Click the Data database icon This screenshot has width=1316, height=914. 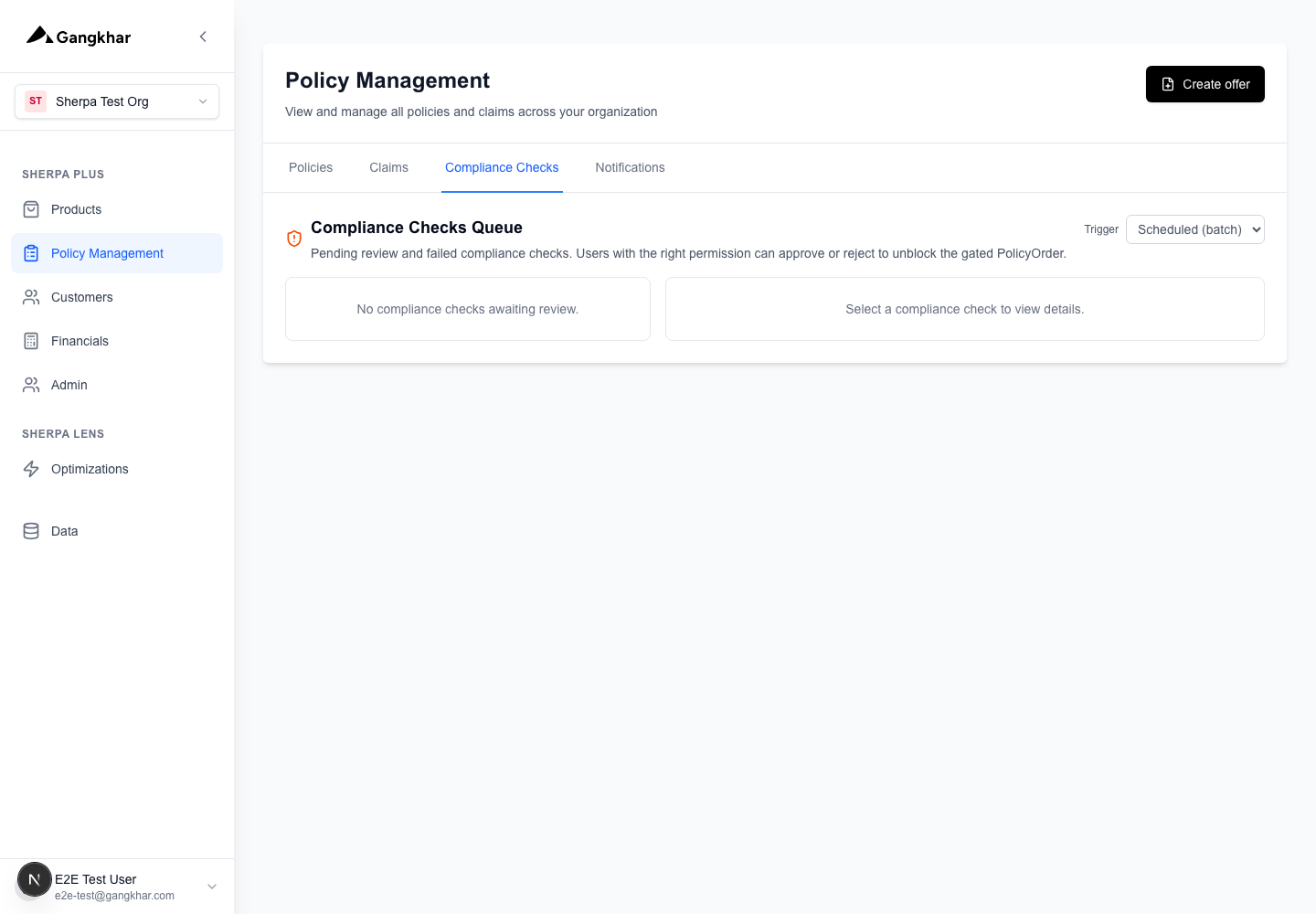31,531
